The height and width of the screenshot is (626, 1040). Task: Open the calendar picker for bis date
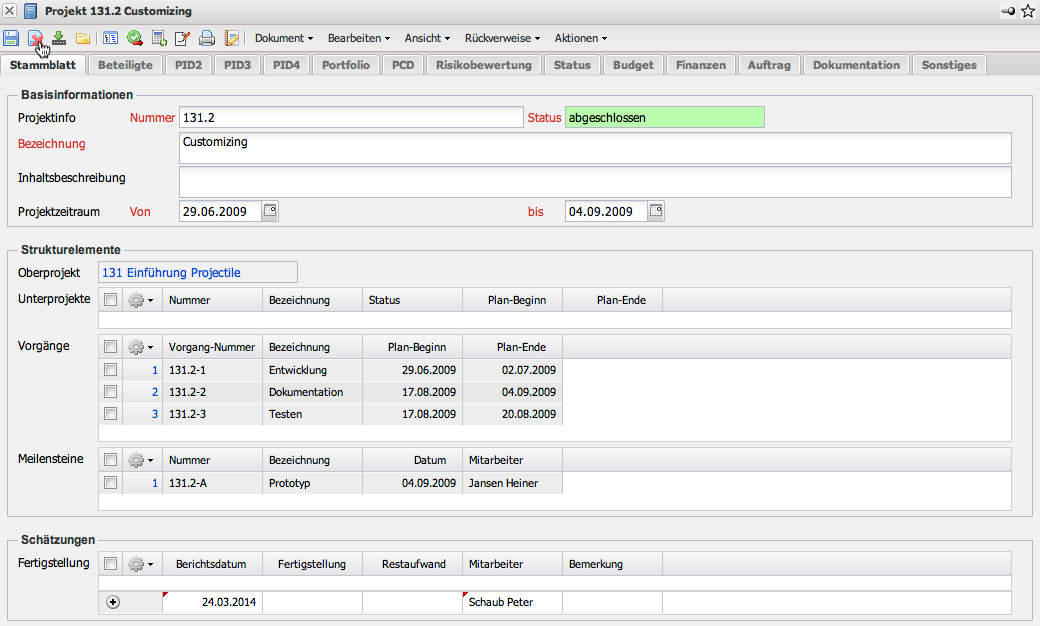656,211
